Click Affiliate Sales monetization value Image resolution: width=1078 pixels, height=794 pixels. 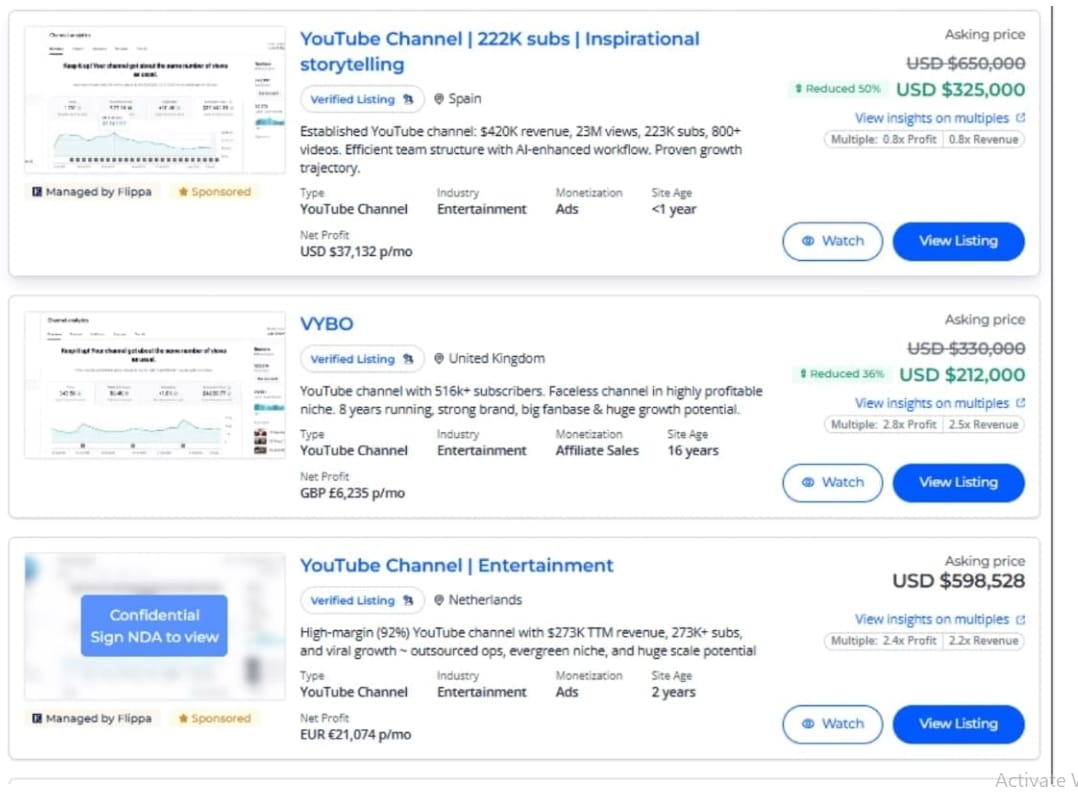pos(597,451)
